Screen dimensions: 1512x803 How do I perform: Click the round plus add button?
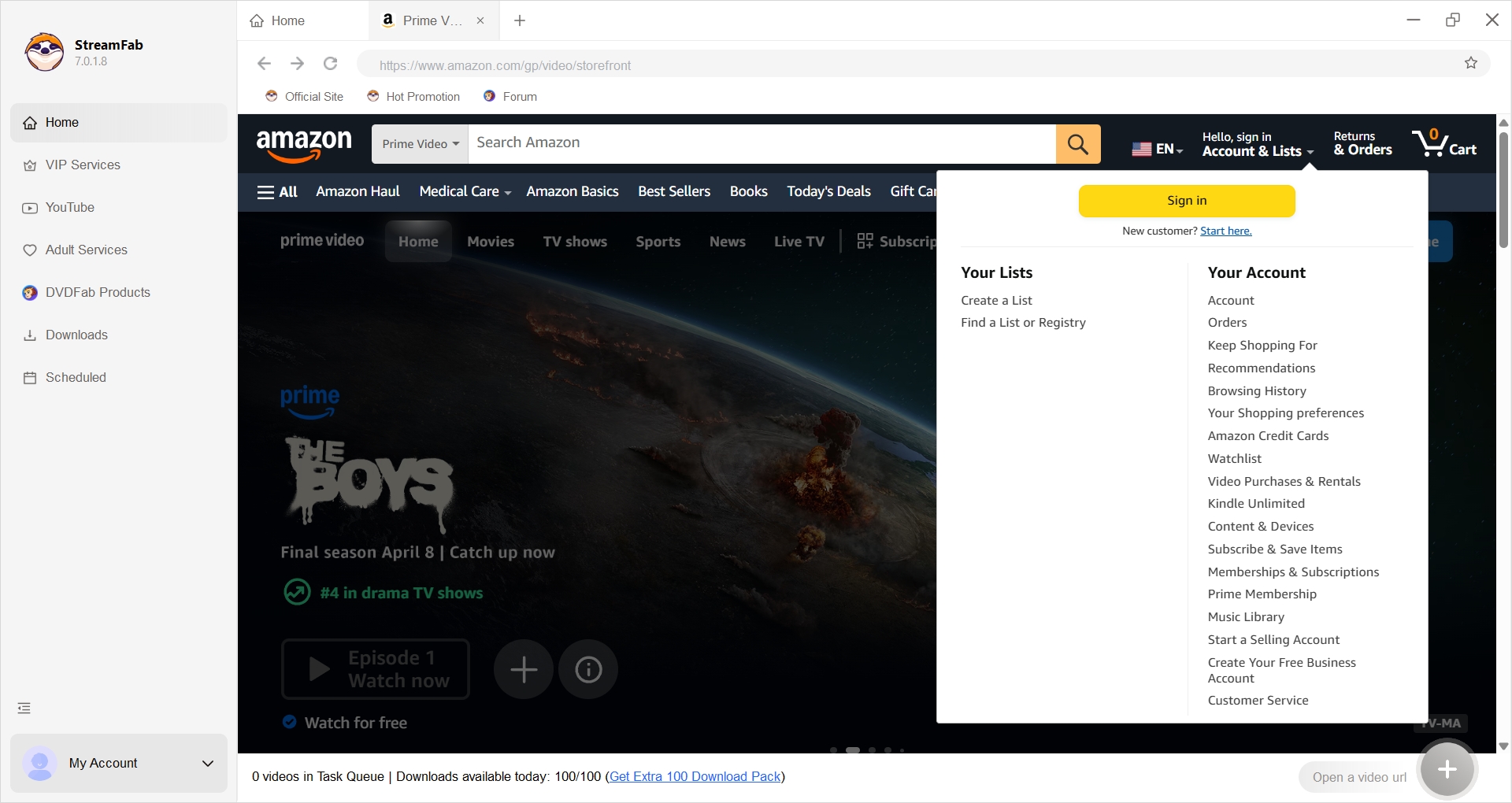[1447, 770]
